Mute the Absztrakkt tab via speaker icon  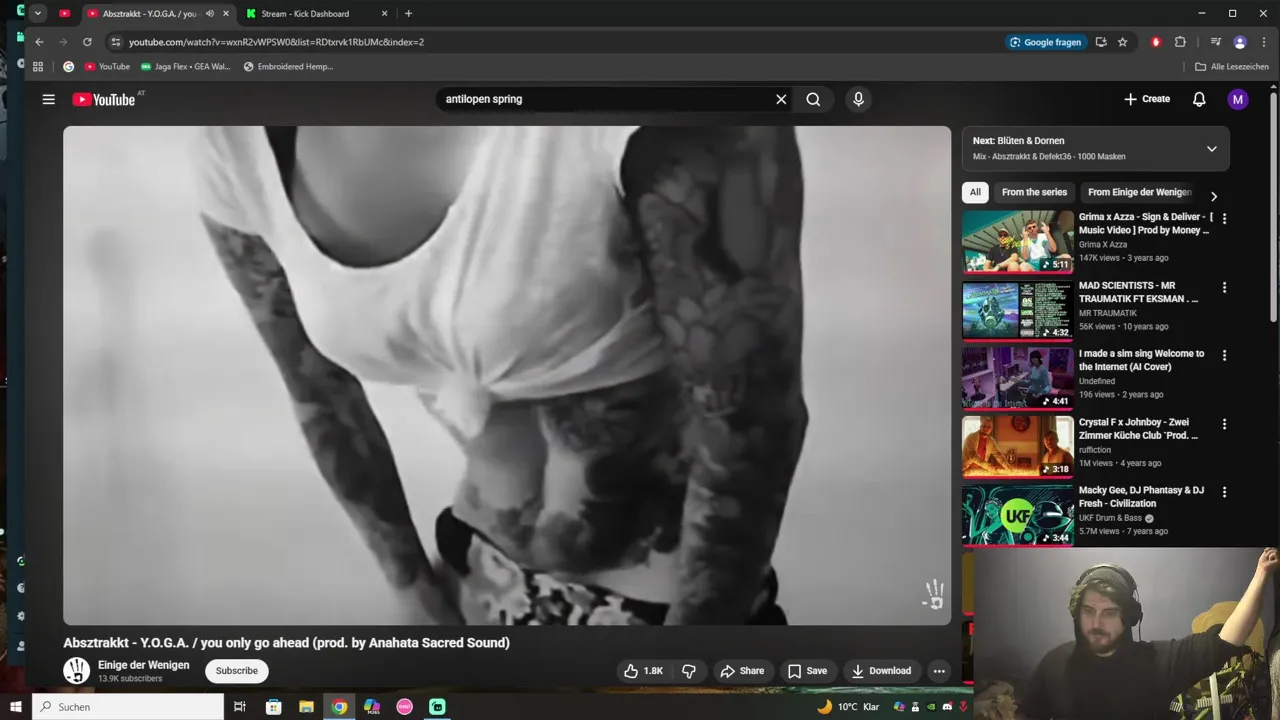[210, 14]
